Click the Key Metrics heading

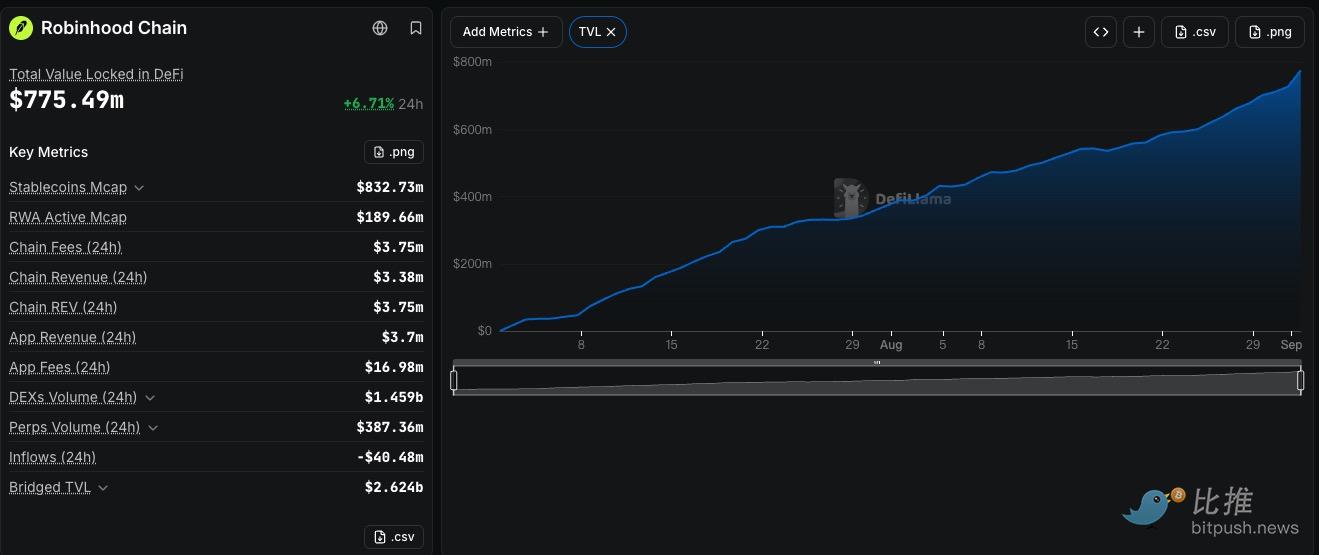[49, 152]
